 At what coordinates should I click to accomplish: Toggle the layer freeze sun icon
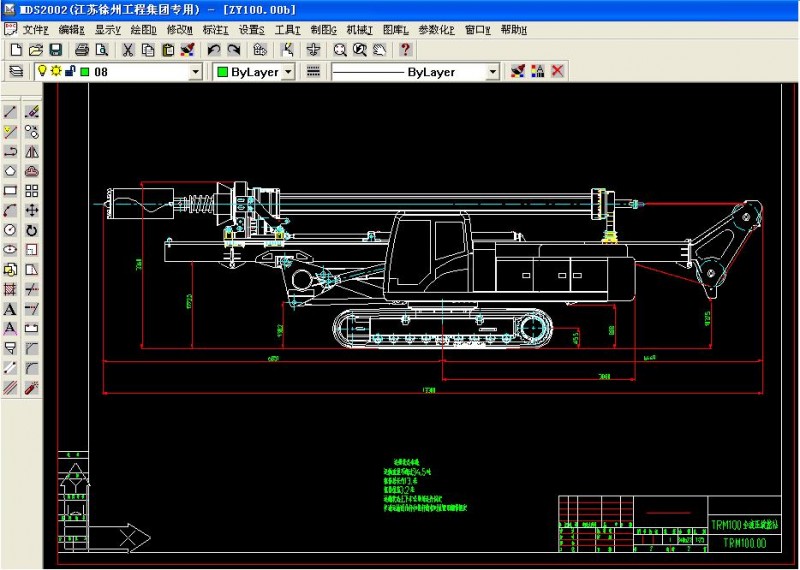56,72
